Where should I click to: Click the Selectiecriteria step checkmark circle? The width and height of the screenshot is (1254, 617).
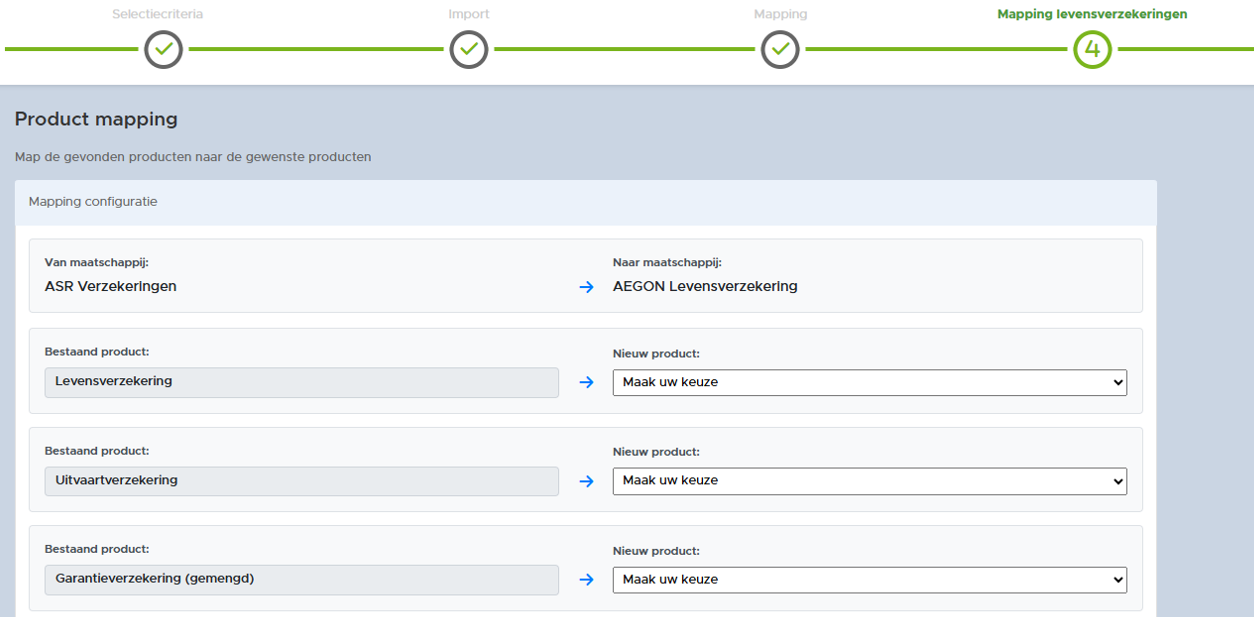pos(164,49)
